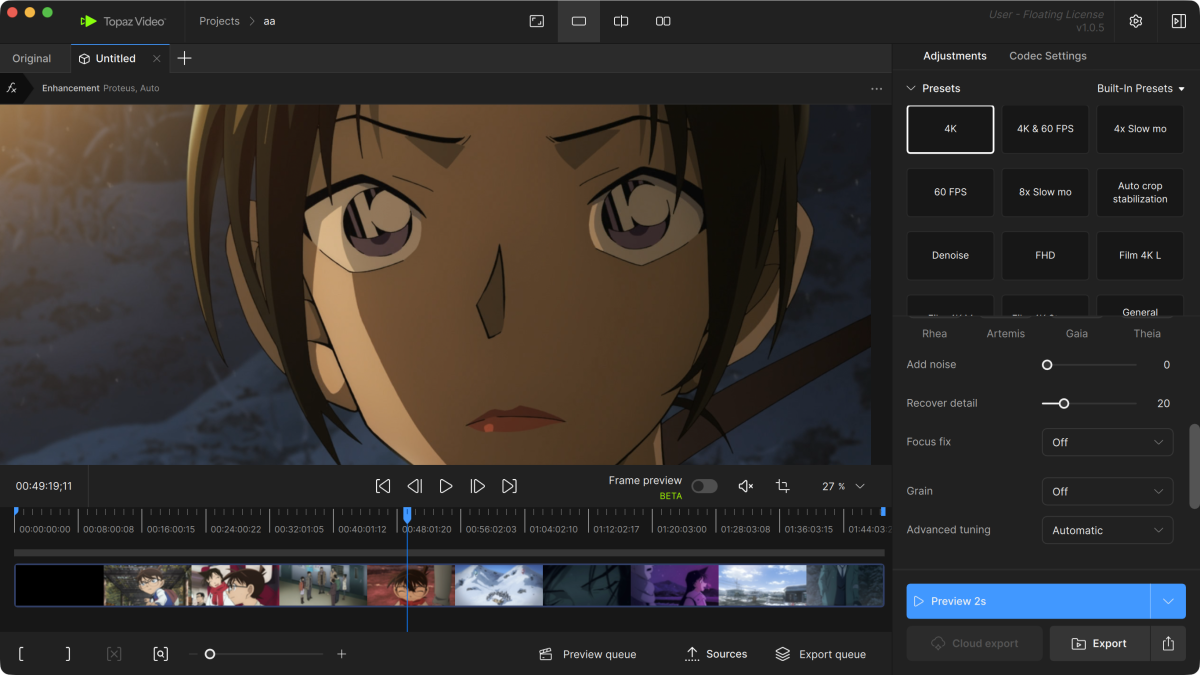Start the Preview 2s render

(1028, 601)
